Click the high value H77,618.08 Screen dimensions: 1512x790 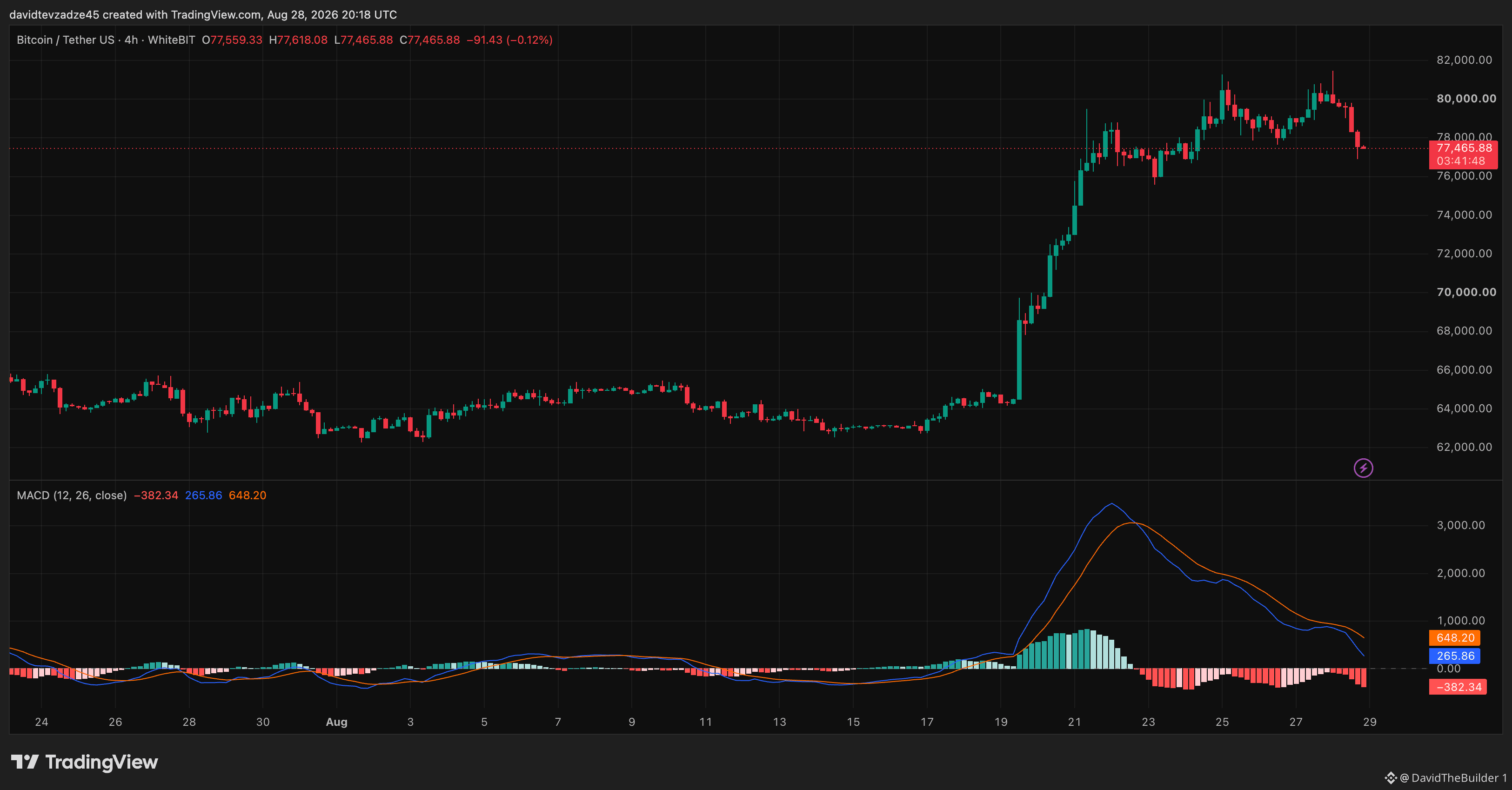pyautogui.click(x=298, y=40)
